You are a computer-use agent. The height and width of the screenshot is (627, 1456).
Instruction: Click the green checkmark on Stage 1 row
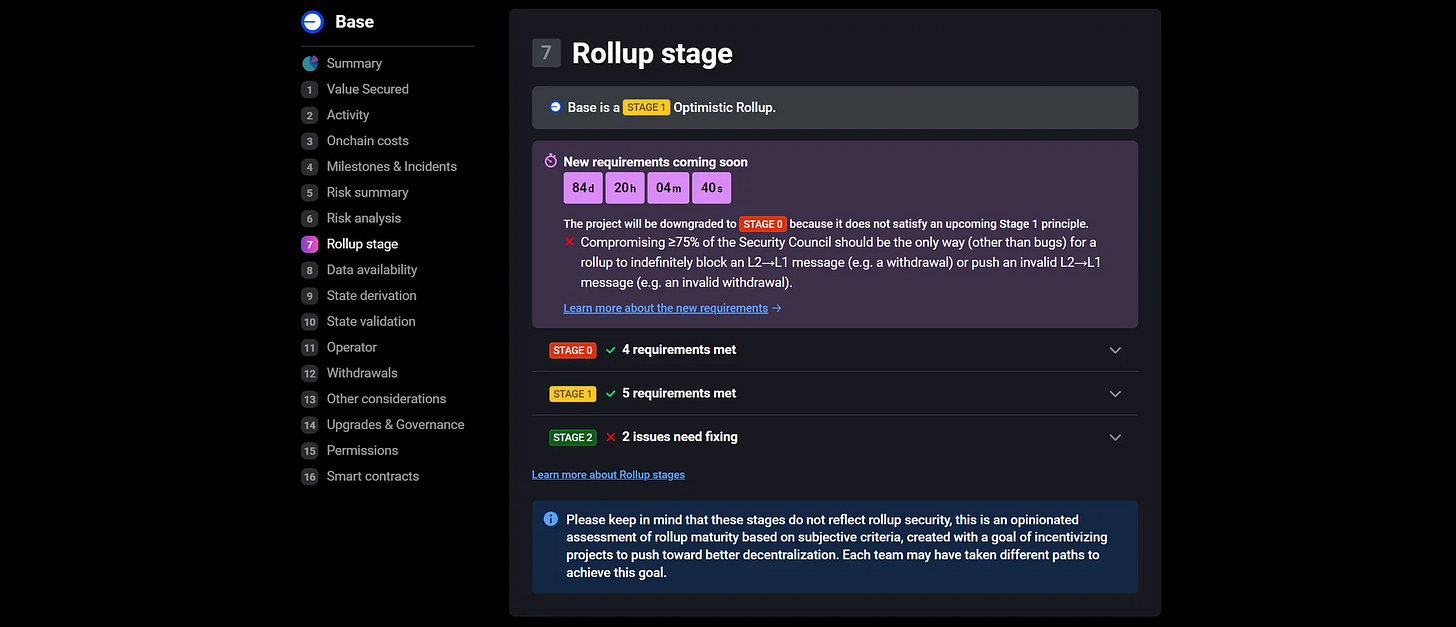[610, 394]
